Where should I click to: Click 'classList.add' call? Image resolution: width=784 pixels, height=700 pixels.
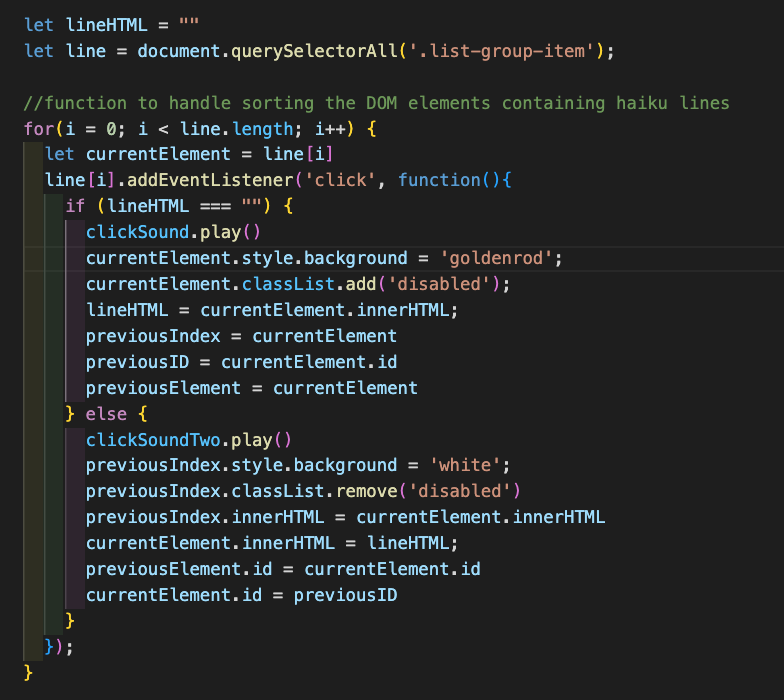[309, 284]
